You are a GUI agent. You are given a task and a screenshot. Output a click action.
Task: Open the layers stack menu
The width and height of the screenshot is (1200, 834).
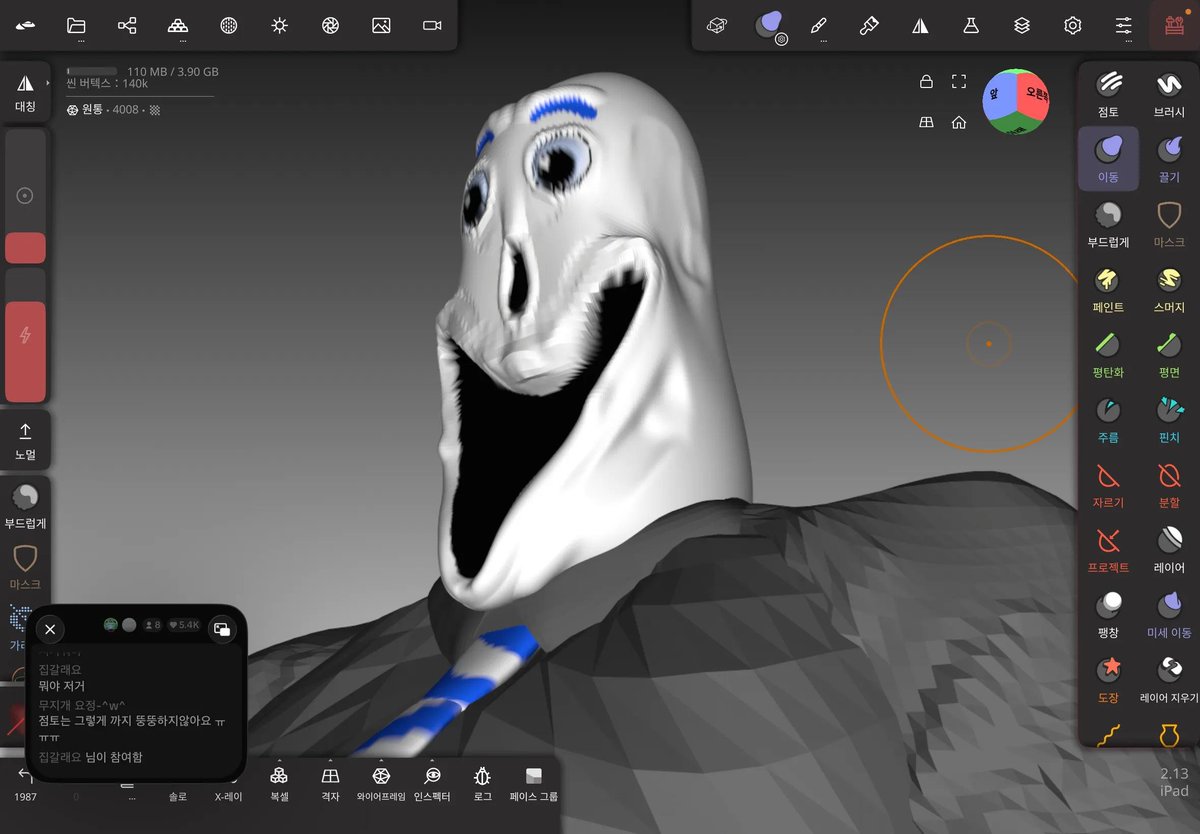point(1022,25)
